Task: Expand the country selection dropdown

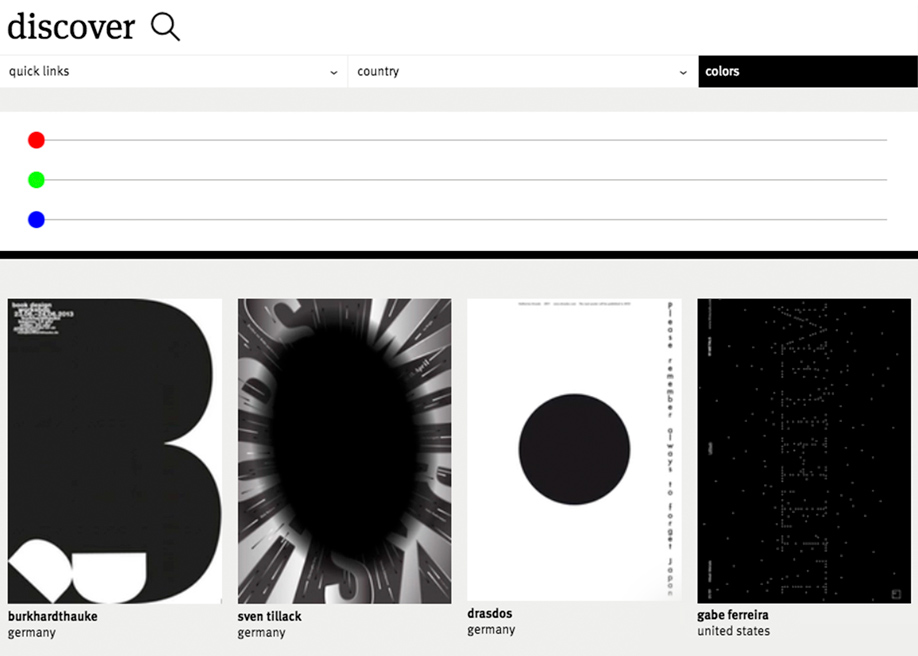Action: tap(681, 71)
